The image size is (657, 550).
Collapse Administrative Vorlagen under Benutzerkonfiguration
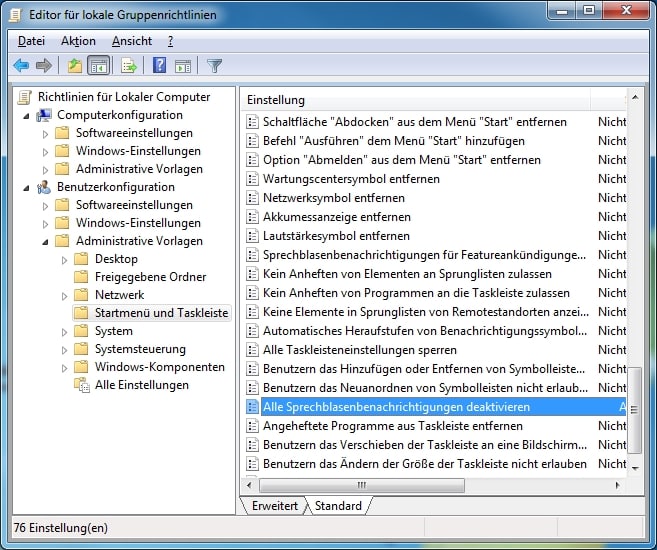pyautogui.click(x=45, y=242)
